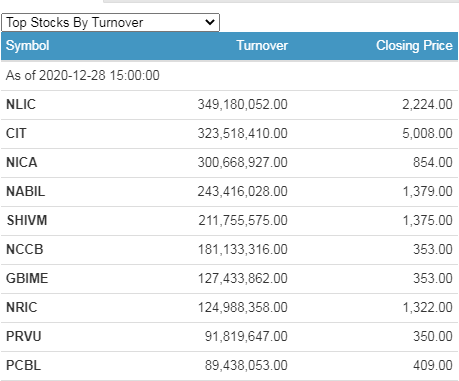Click the Closing Price column header
Screen dimensions: 459x381
tap(414, 46)
